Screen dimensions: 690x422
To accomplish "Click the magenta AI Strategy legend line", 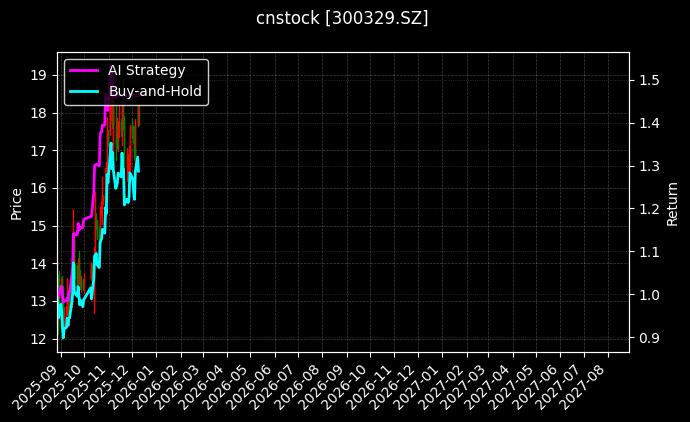I will 84,70.
